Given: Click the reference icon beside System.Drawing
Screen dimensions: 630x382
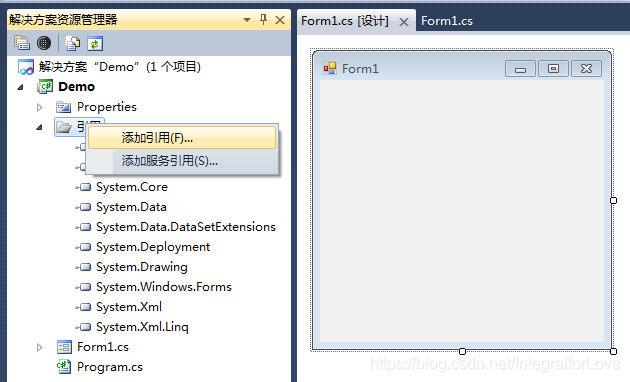Looking at the screenshot, I should 84,267.
